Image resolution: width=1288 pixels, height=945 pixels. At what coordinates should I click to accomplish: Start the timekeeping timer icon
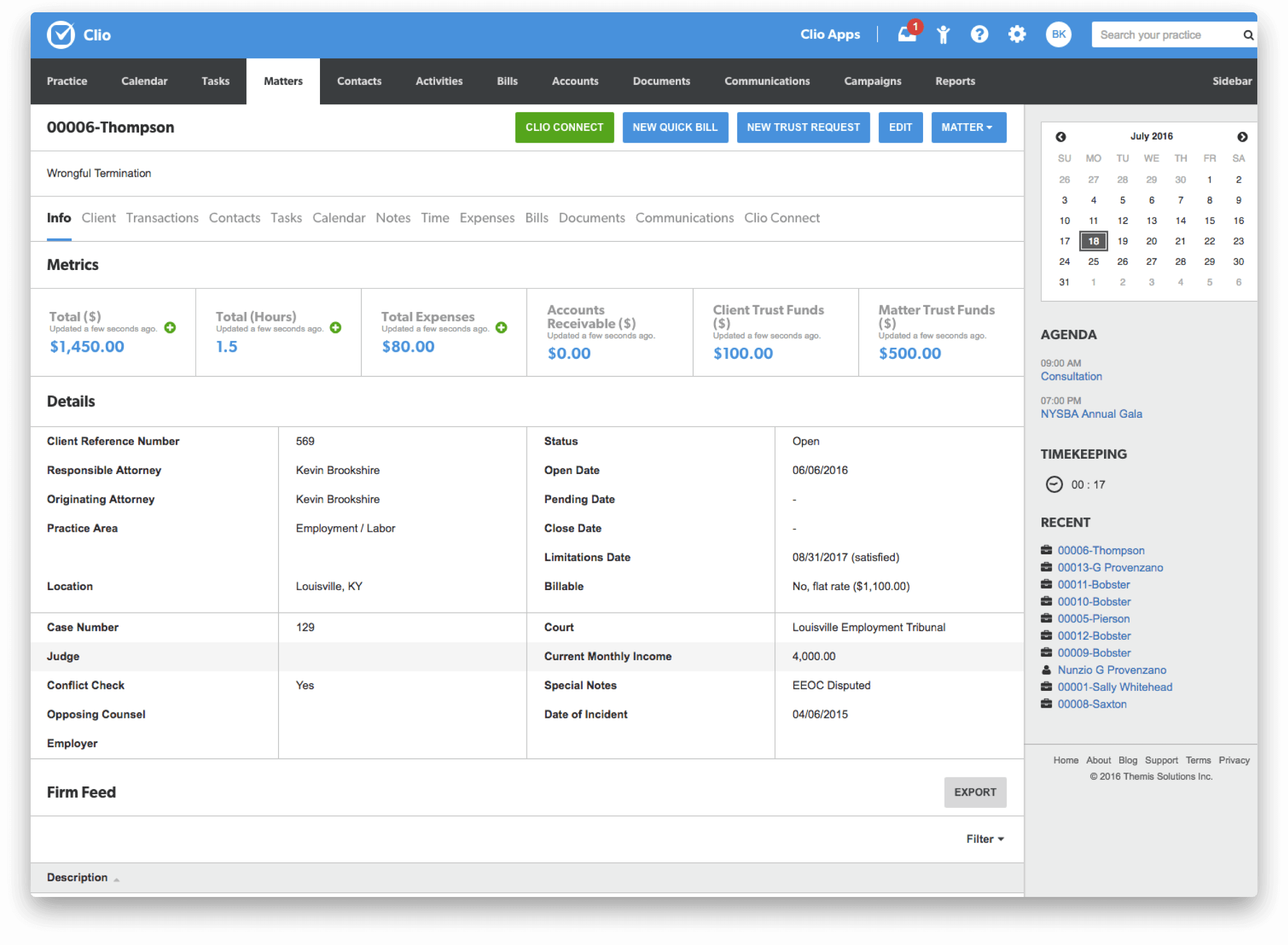[x=1053, y=484]
